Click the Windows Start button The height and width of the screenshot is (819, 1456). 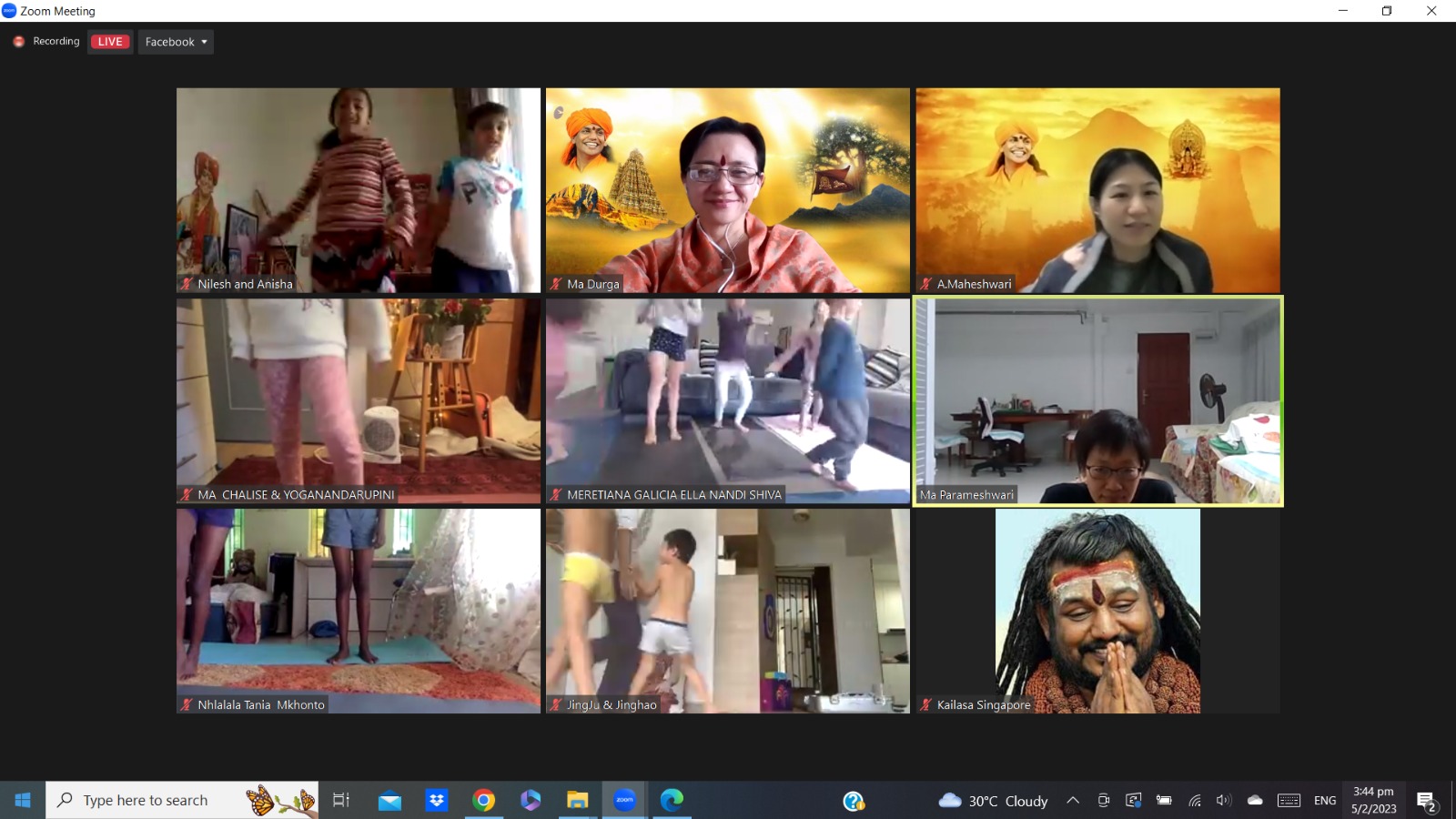(23, 800)
